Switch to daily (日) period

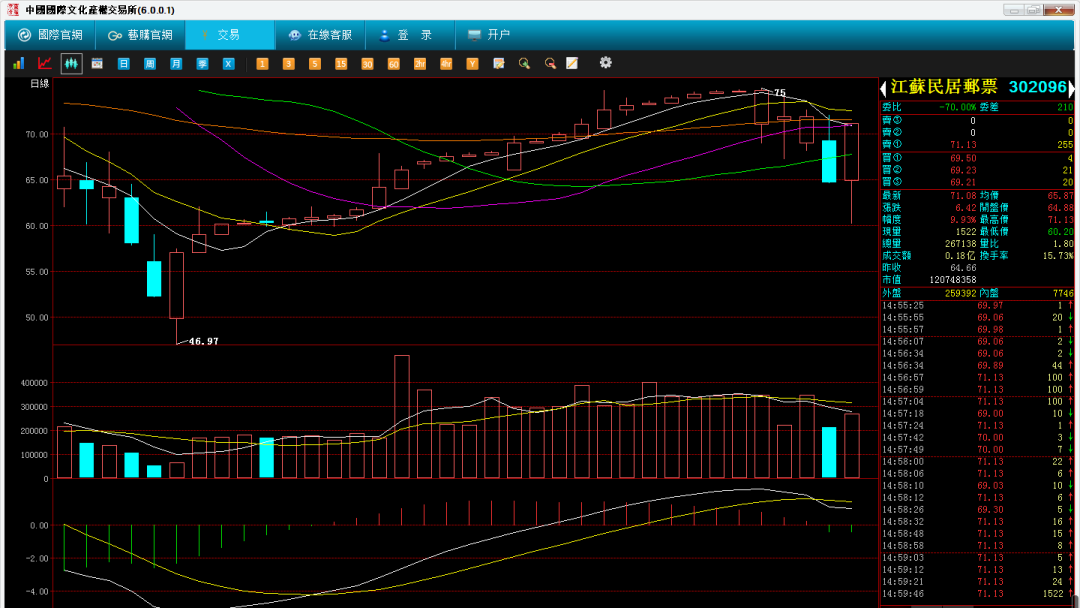click(x=123, y=63)
